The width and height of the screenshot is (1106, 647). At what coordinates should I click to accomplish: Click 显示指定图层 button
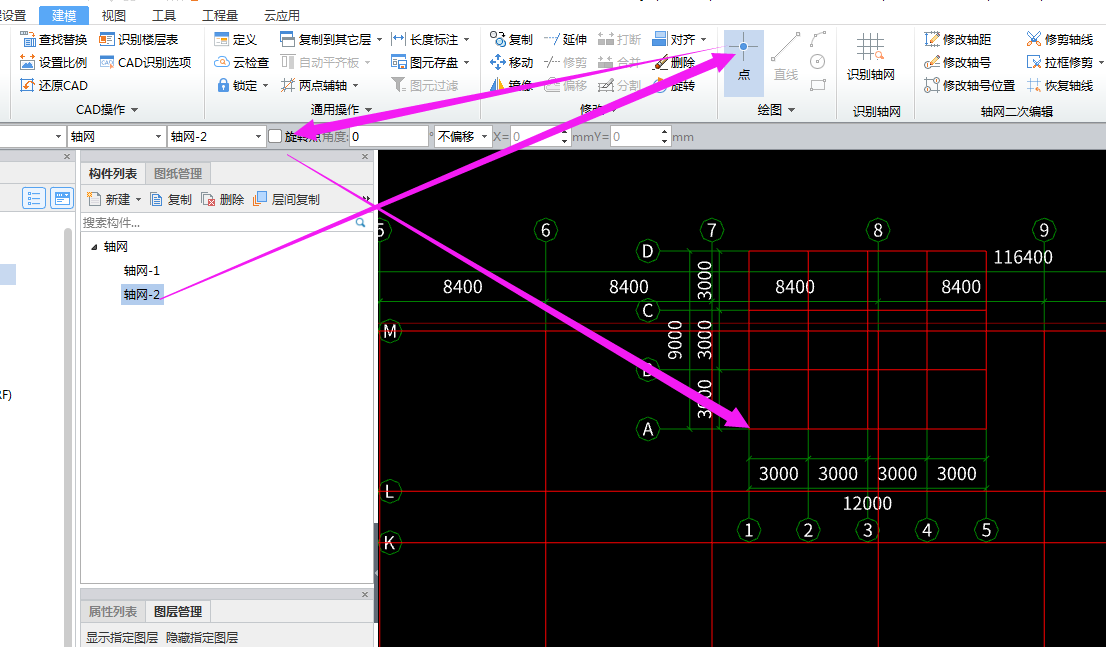coord(122,638)
